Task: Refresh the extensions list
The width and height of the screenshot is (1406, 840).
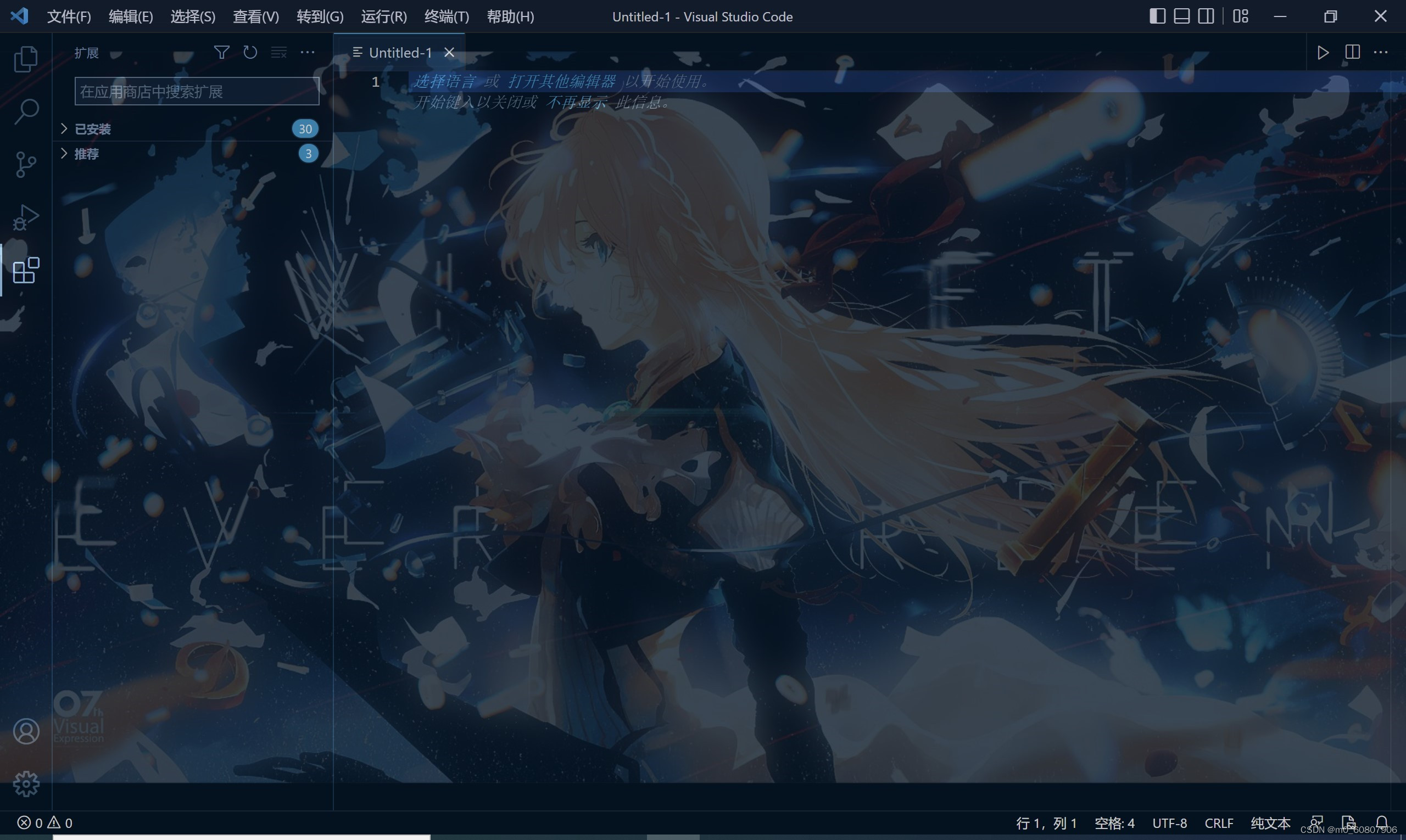Action: tap(250, 53)
